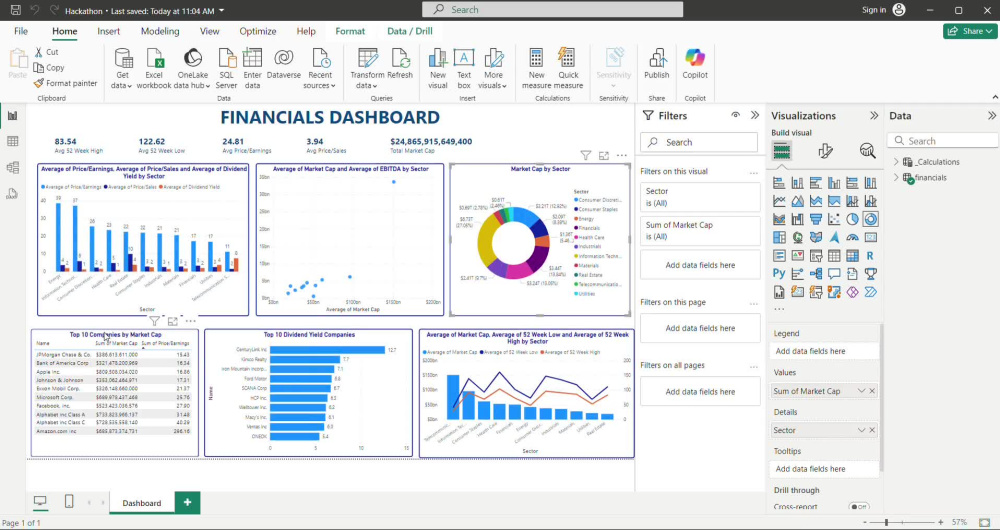Click the zoom in plus button
This screenshot has height=530, width=1000.
tap(942, 522)
